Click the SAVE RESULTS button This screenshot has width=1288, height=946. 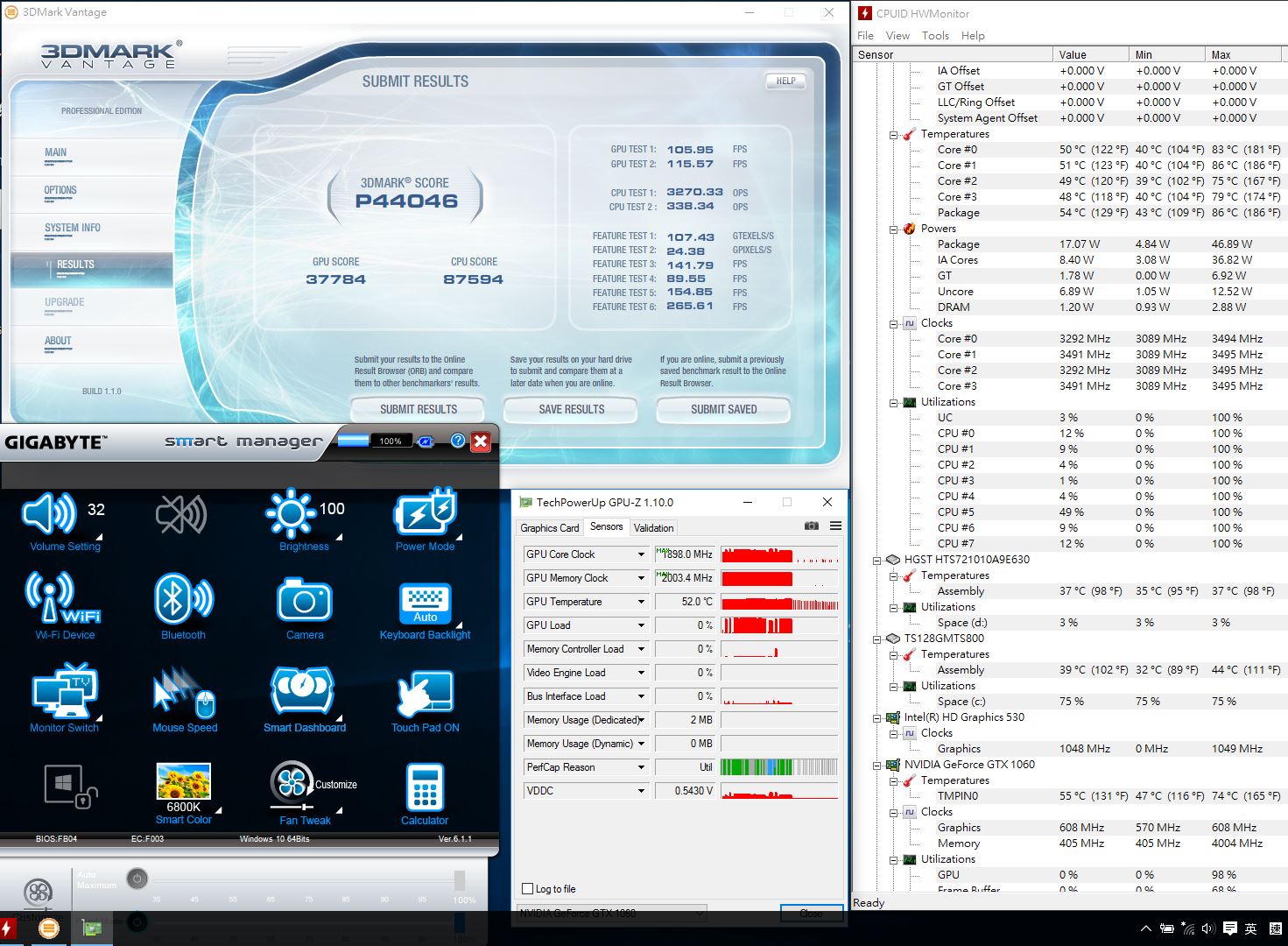pyautogui.click(x=572, y=409)
